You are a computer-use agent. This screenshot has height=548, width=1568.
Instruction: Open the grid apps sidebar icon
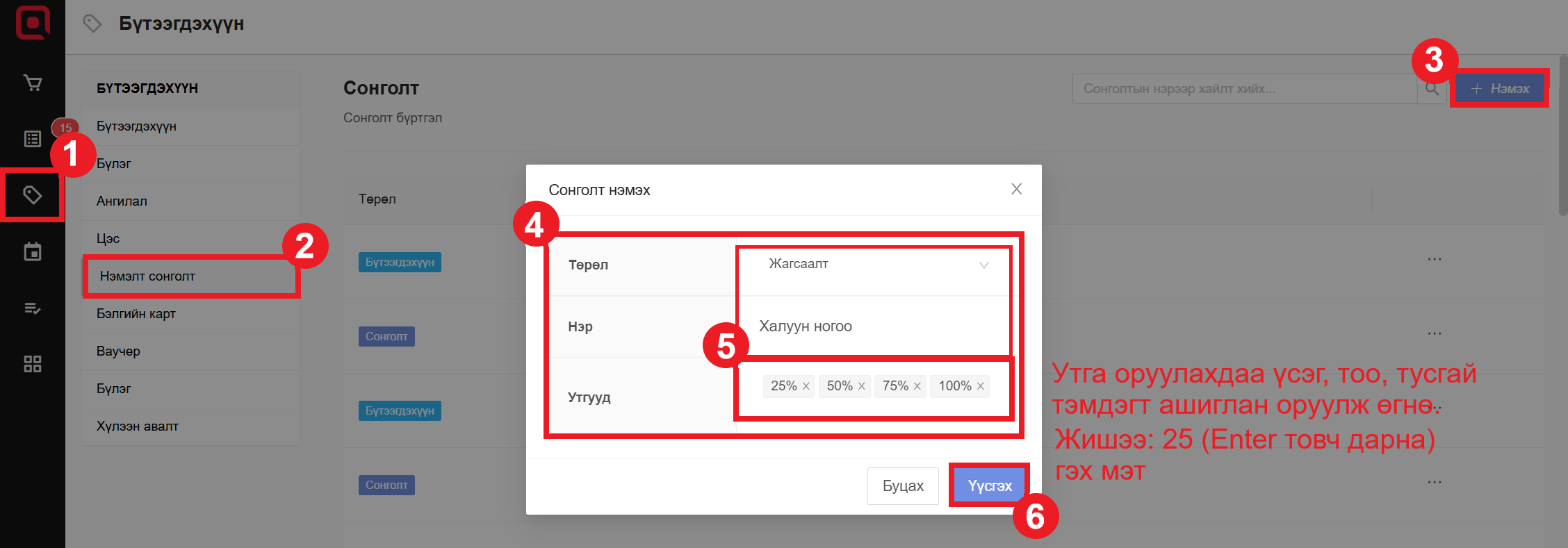click(33, 364)
